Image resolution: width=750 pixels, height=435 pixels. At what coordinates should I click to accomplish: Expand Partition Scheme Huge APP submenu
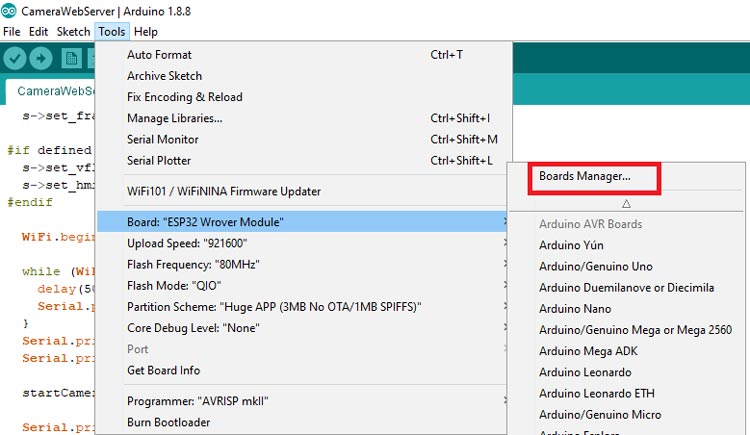click(302, 306)
